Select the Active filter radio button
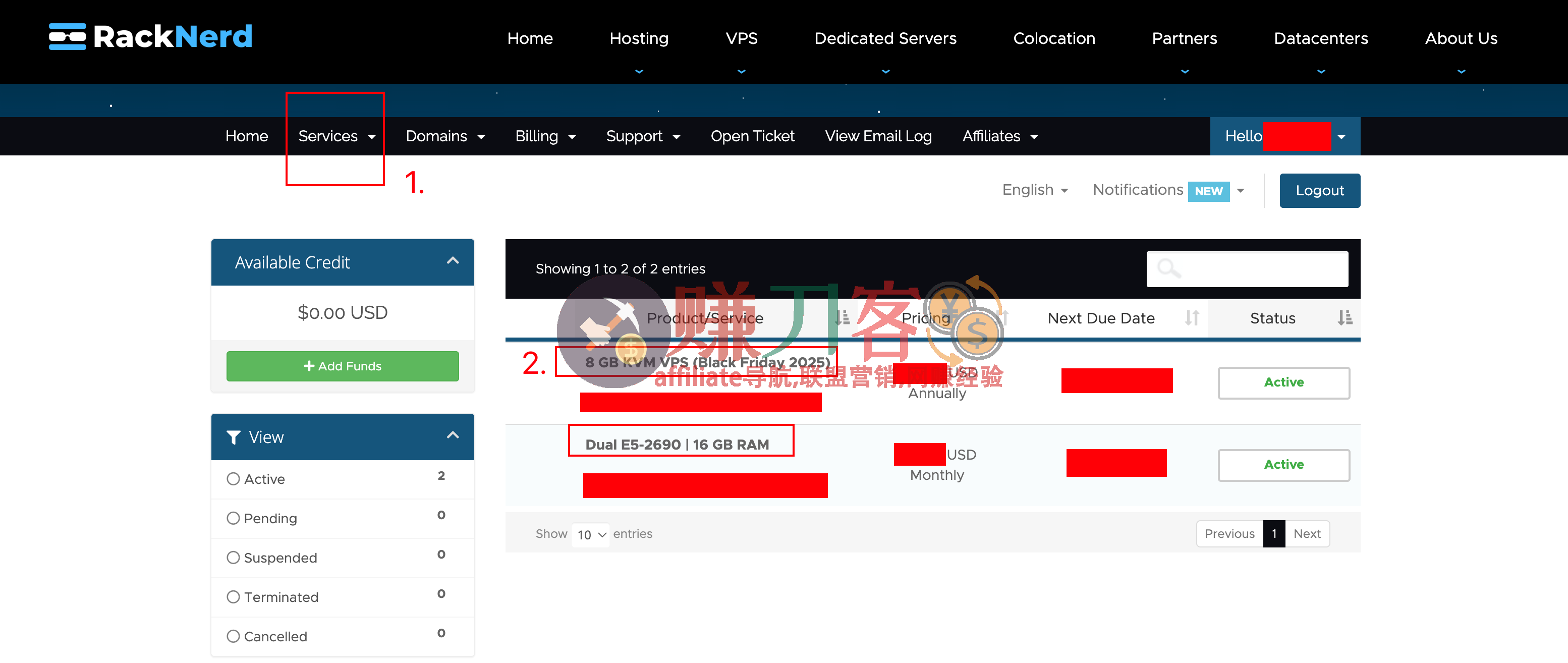Viewport: 1568px width, 663px height. tap(233, 479)
